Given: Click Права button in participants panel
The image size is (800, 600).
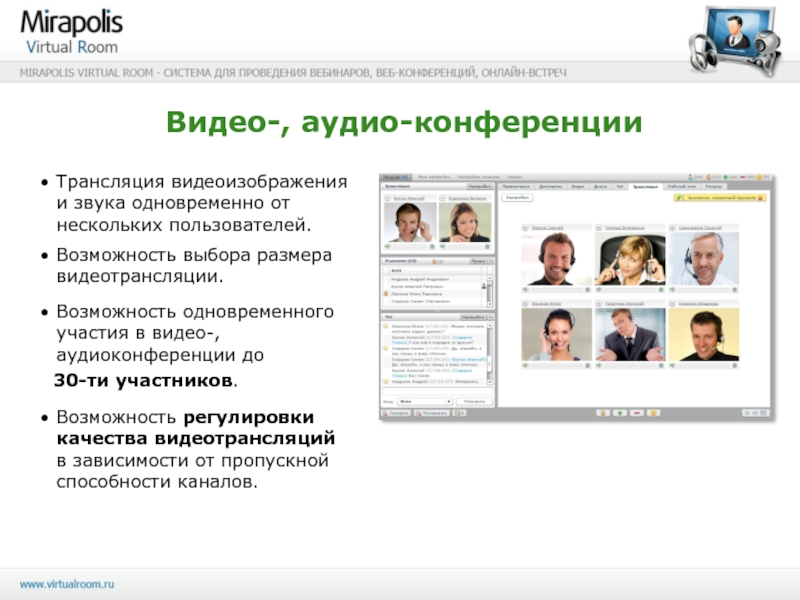Looking at the screenshot, I should coord(479,261).
